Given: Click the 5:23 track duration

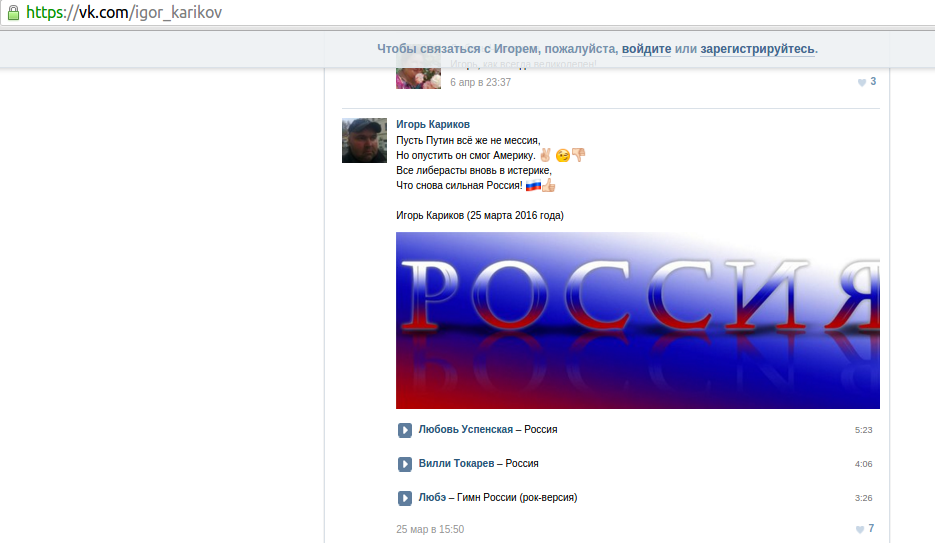Looking at the screenshot, I should pyautogui.click(x=863, y=430).
